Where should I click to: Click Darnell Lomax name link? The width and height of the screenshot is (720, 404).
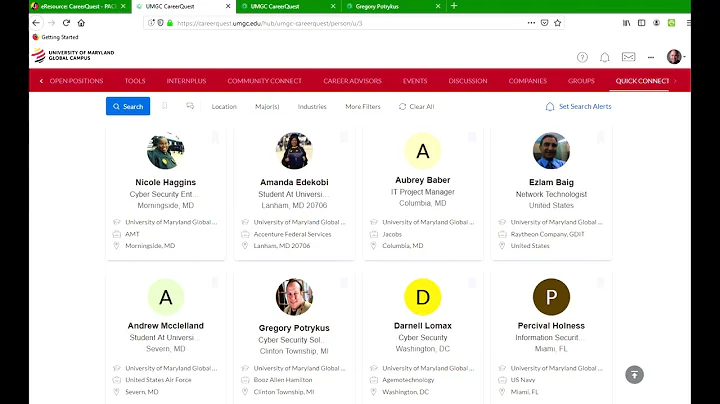423,325
